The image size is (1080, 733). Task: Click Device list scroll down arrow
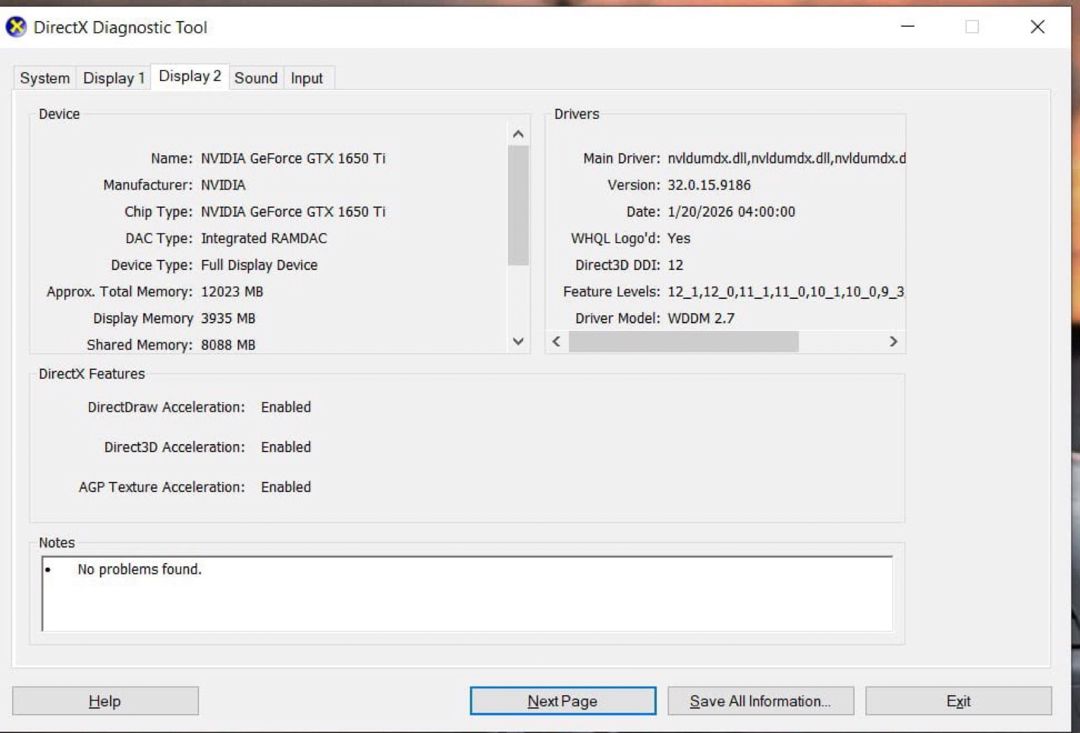point(519,341)
